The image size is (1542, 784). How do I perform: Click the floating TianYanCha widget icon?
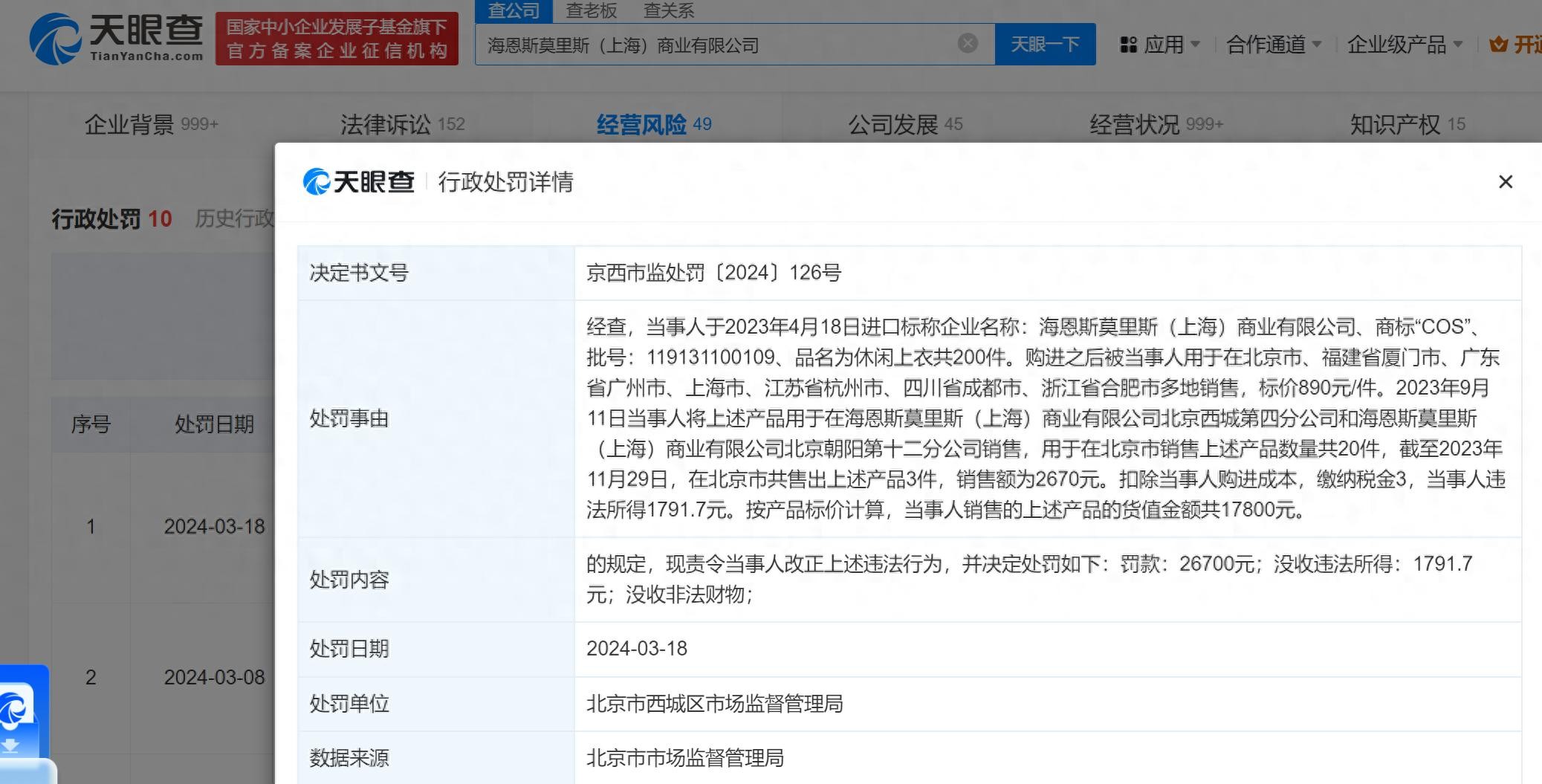coord(16,707)
